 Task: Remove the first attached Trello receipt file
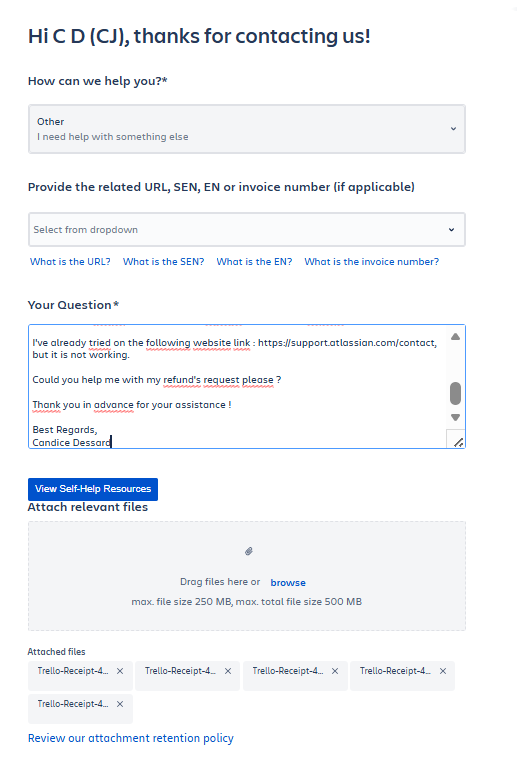click(x=120, y=671)
